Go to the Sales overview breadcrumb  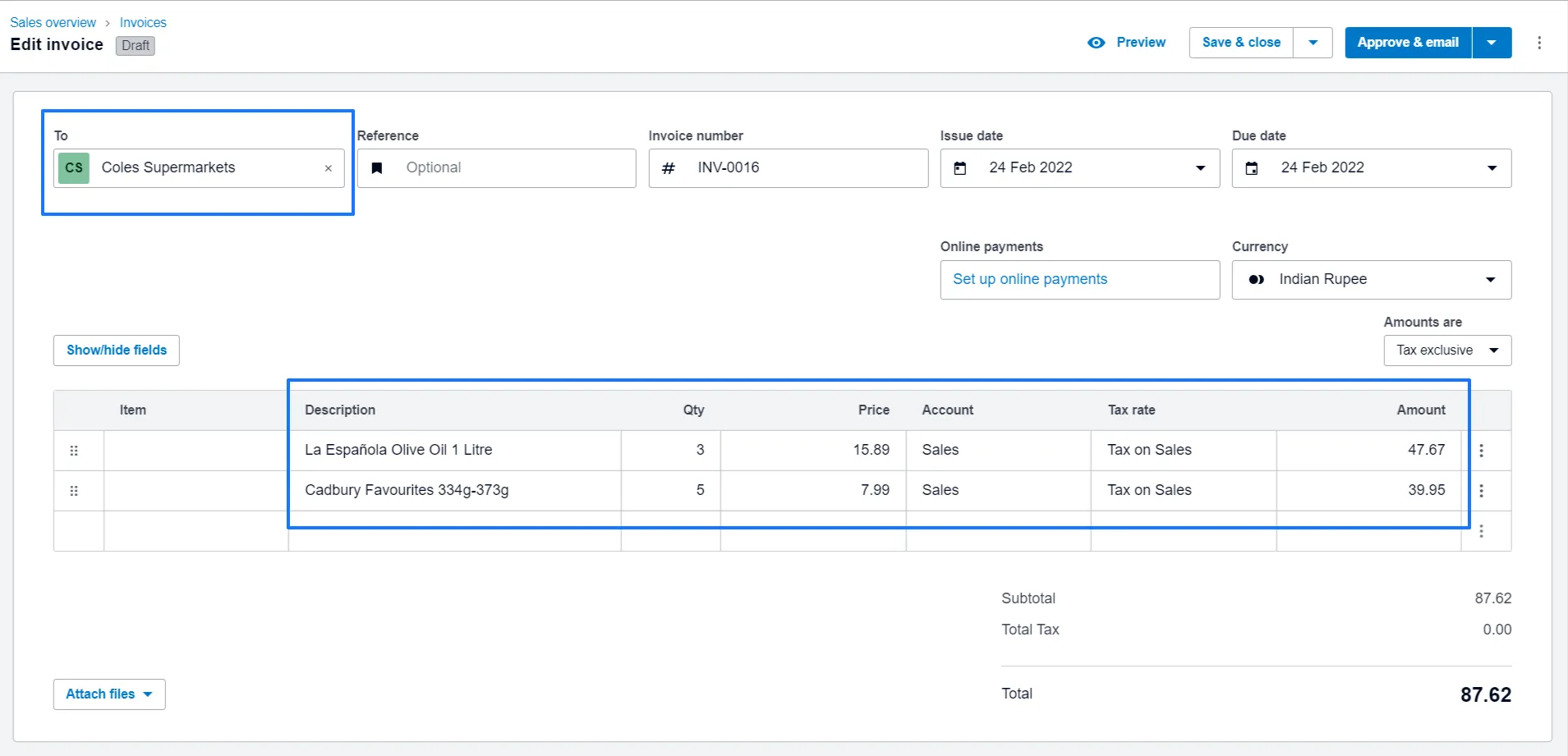(53, 22)
